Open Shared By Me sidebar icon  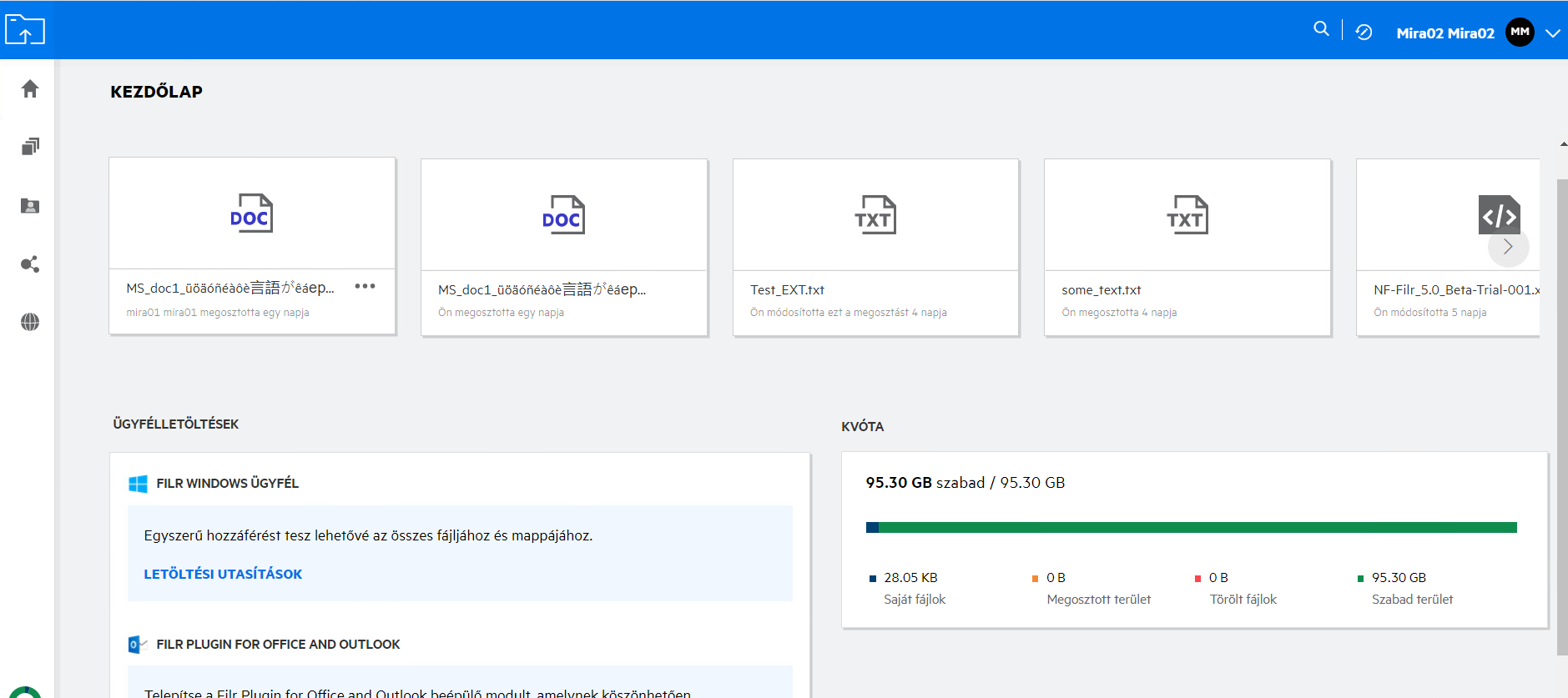[30, 264]
